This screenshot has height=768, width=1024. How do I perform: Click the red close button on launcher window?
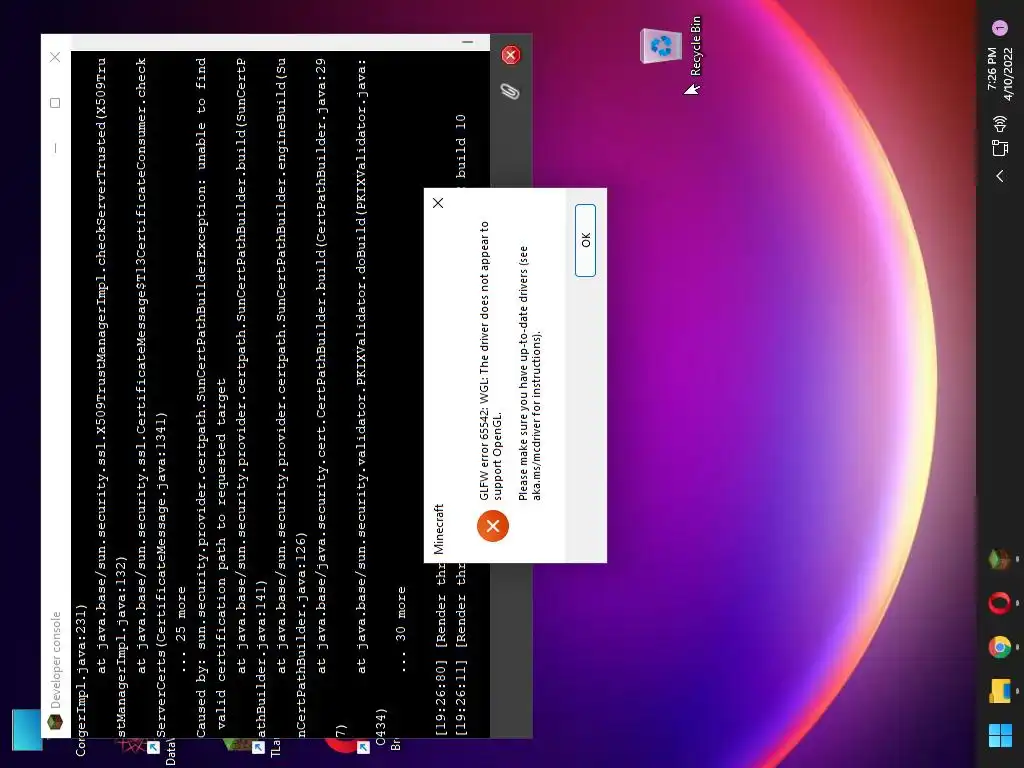pyautogui.click(x=511, y=55)
